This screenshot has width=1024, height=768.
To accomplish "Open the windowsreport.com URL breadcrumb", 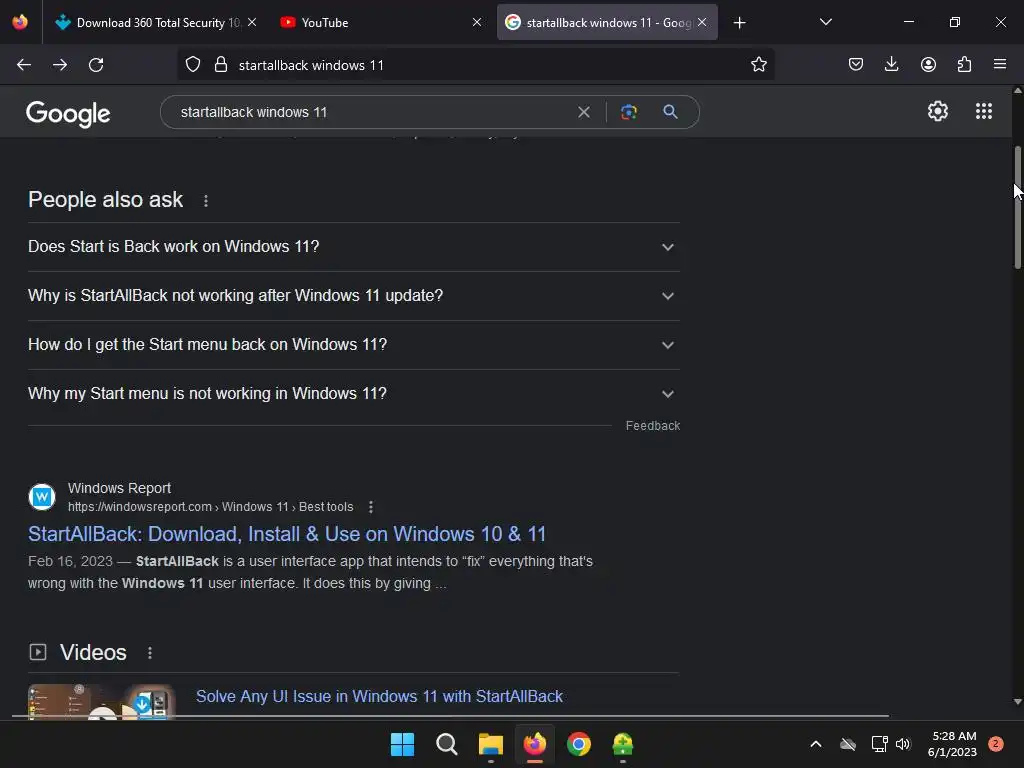I will (x=210, y=507).
